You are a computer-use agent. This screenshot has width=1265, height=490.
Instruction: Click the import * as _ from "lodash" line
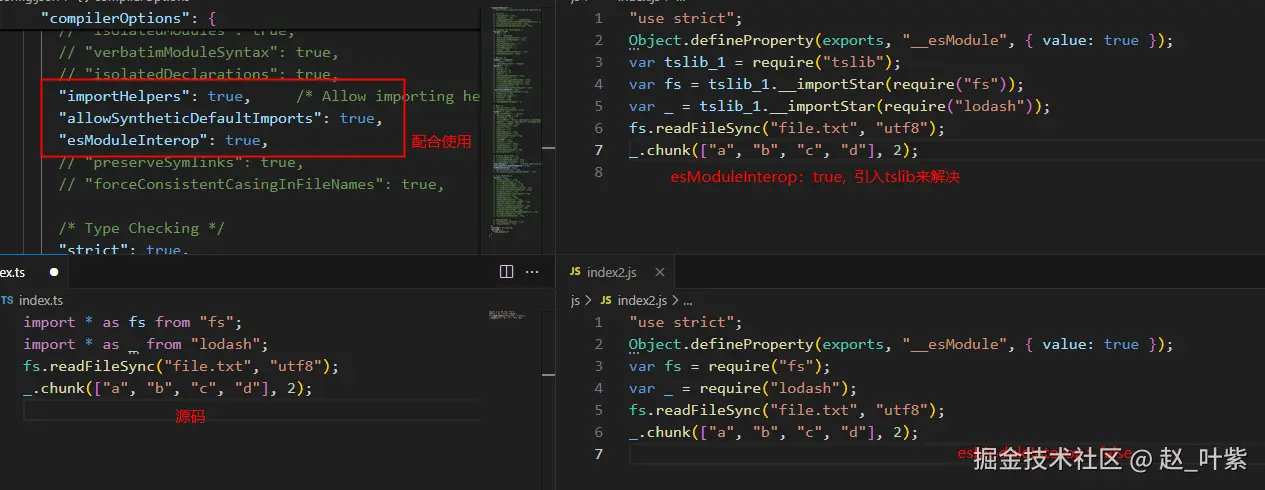pyautogui.click(x=145, y=344)
